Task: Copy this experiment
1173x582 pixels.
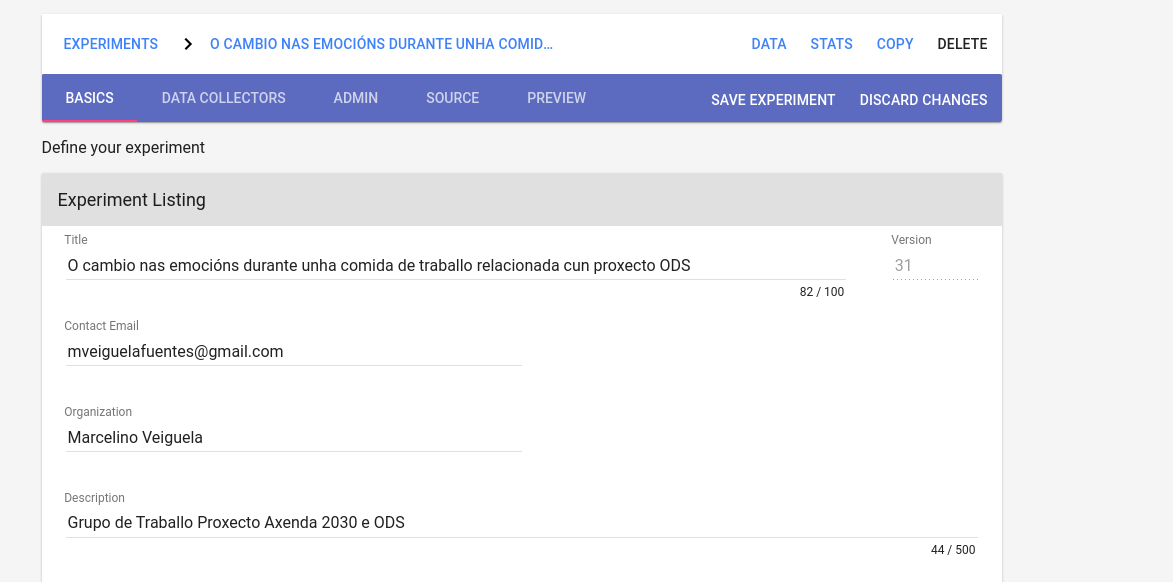Action: click(895, 44)
